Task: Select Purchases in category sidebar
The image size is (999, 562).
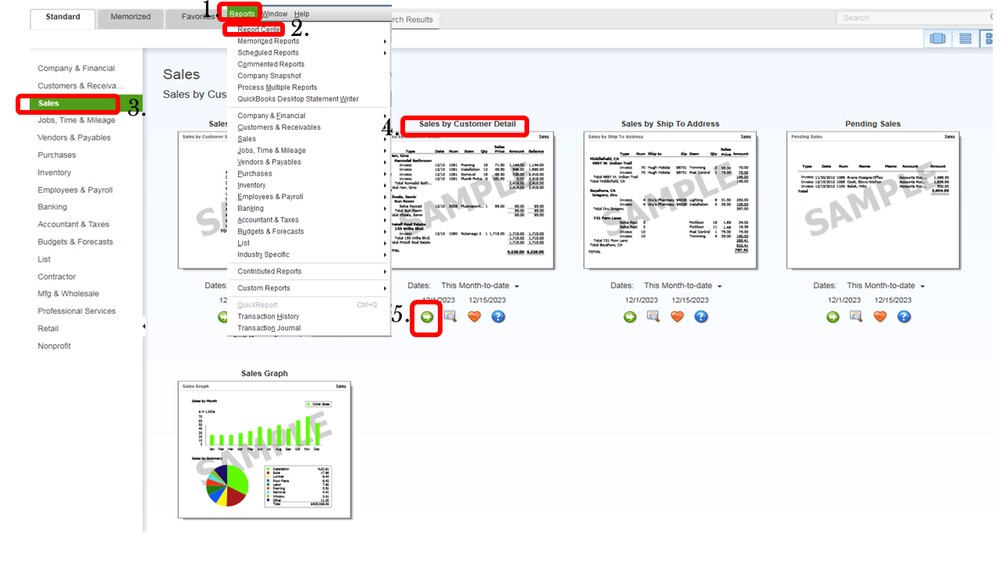Action: [57, 155]
